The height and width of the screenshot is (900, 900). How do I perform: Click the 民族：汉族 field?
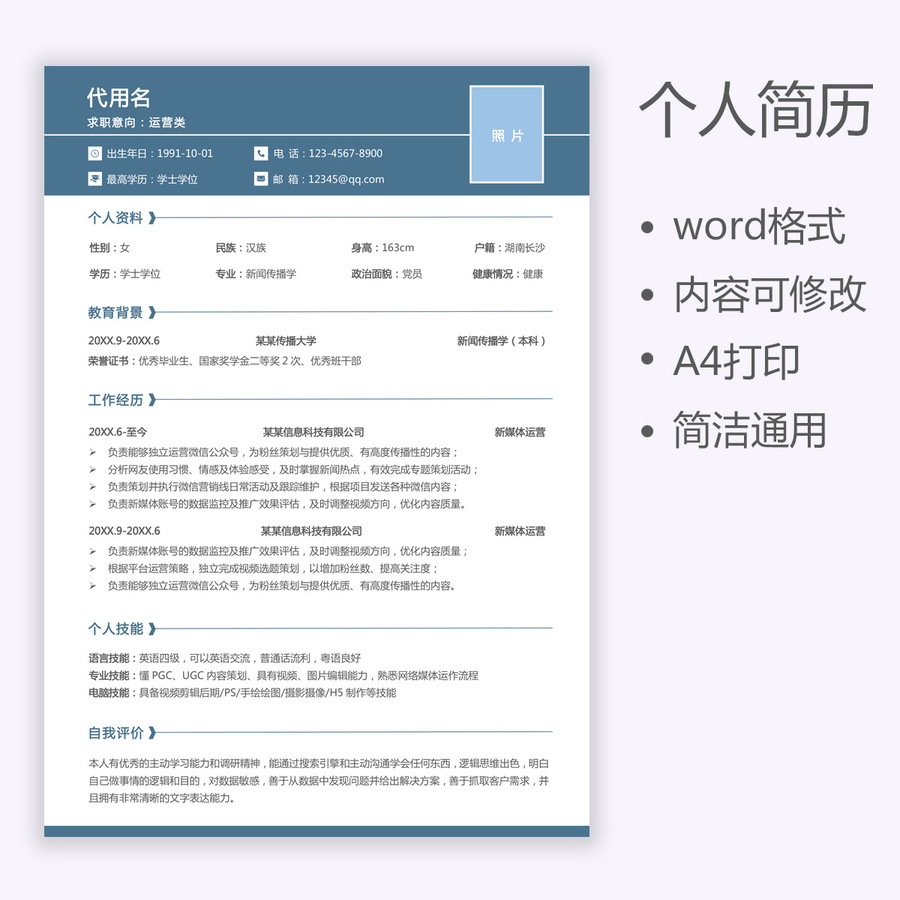241,248
